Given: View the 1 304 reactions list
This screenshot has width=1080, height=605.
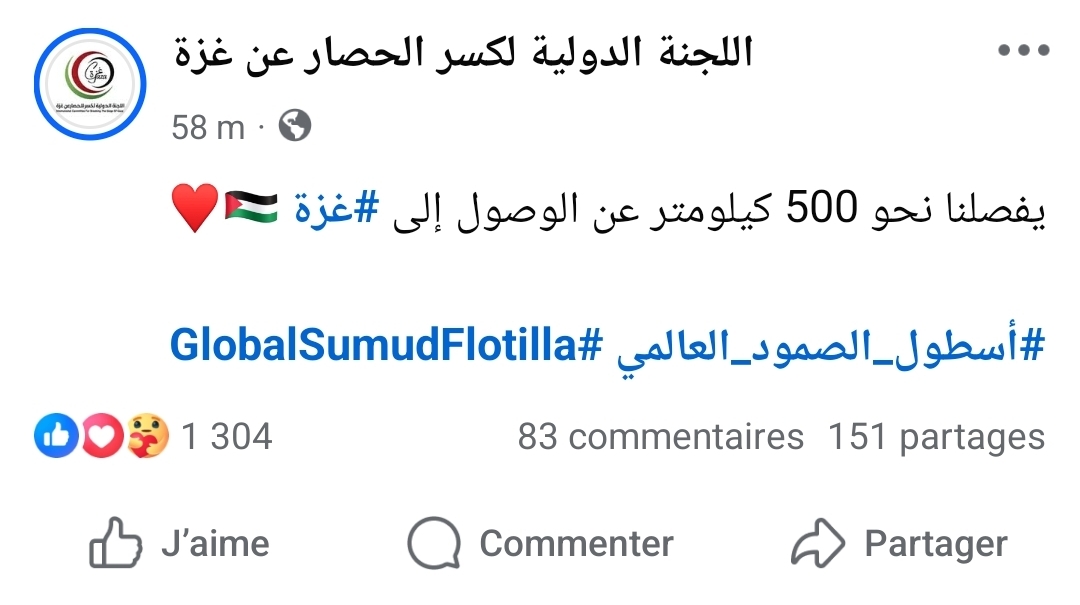Looking at the screenshot, I should pos(226,437).
